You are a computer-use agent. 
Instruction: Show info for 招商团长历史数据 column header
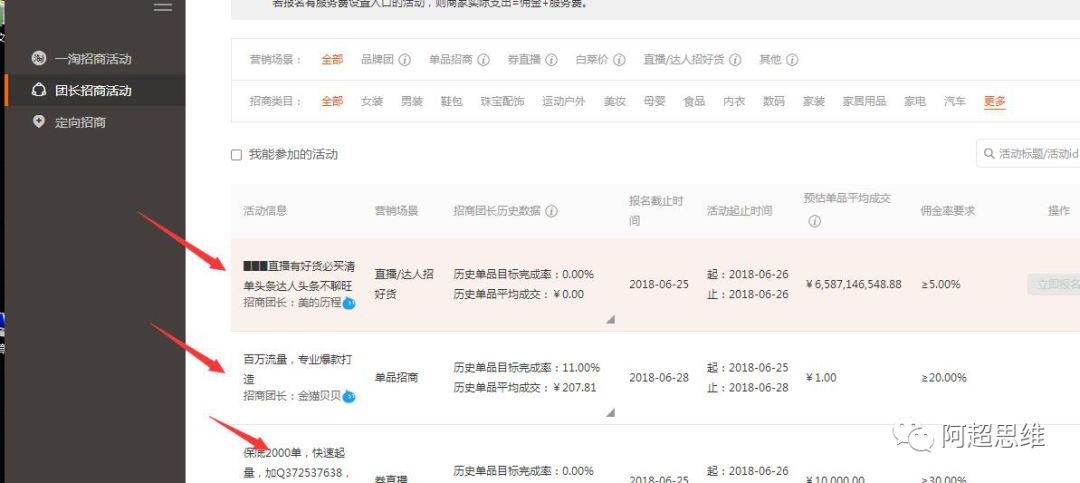pyautogui.click(x=551, y=211)
